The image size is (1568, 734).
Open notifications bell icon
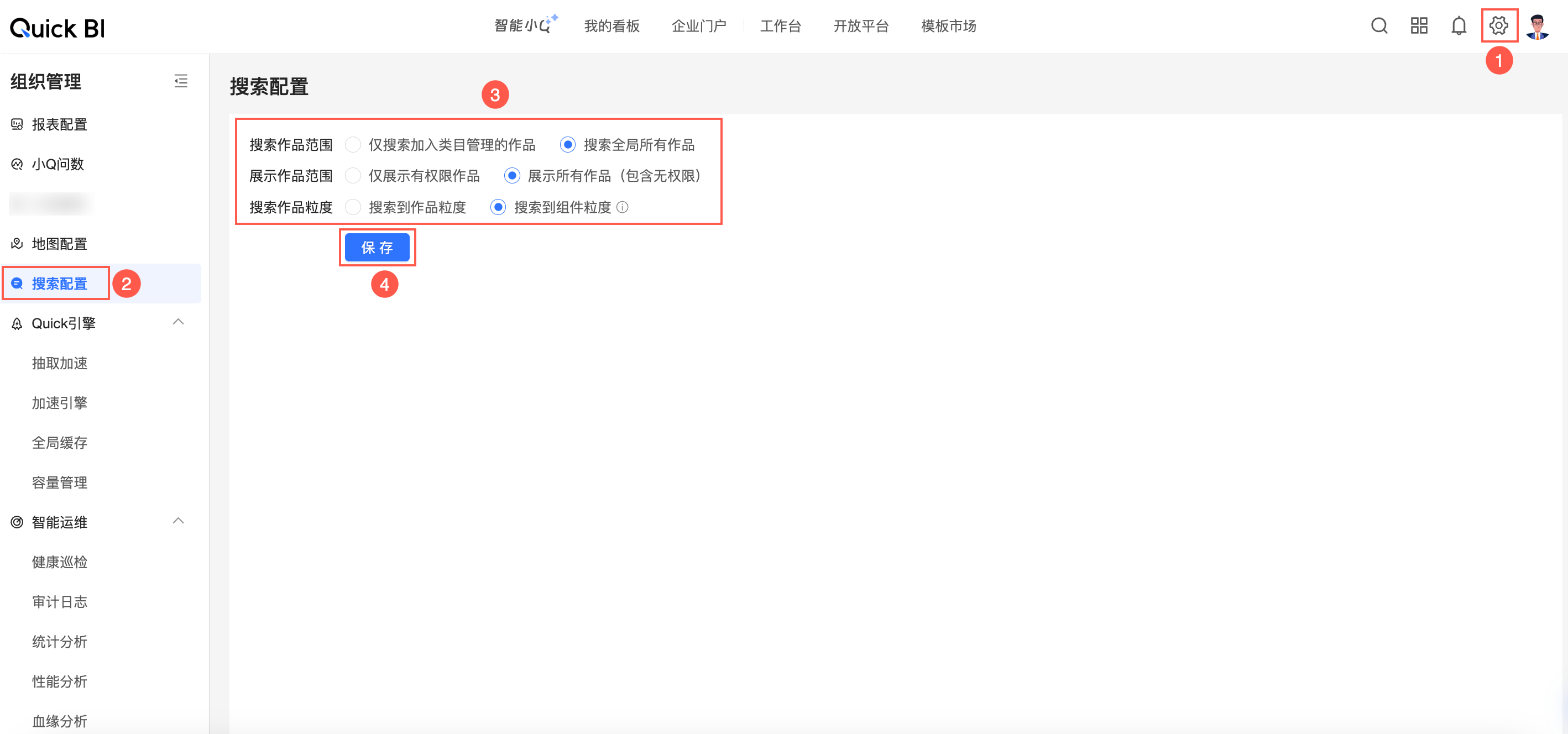coord(1459,25)
